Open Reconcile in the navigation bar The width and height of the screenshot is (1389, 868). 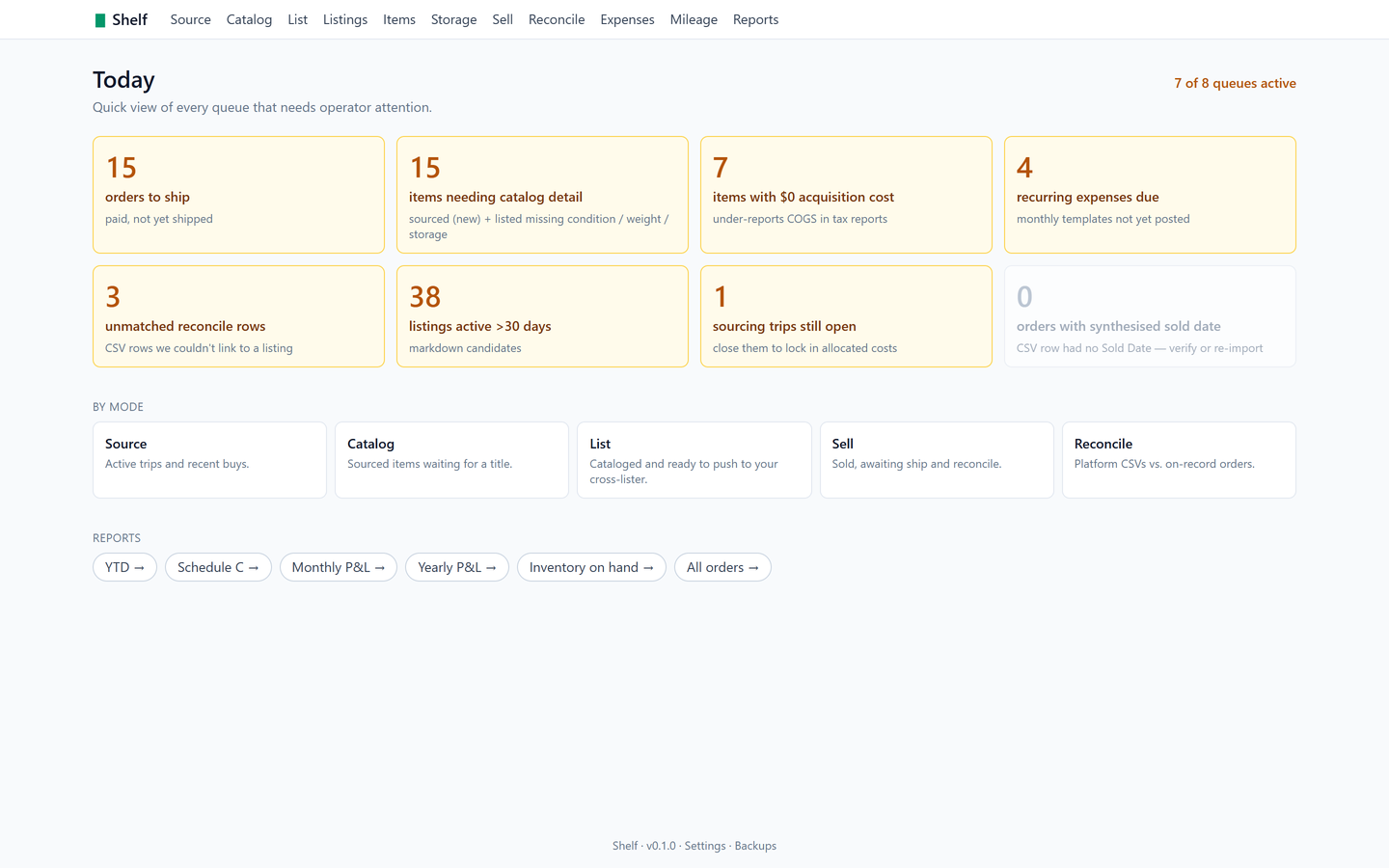[557, 19]
